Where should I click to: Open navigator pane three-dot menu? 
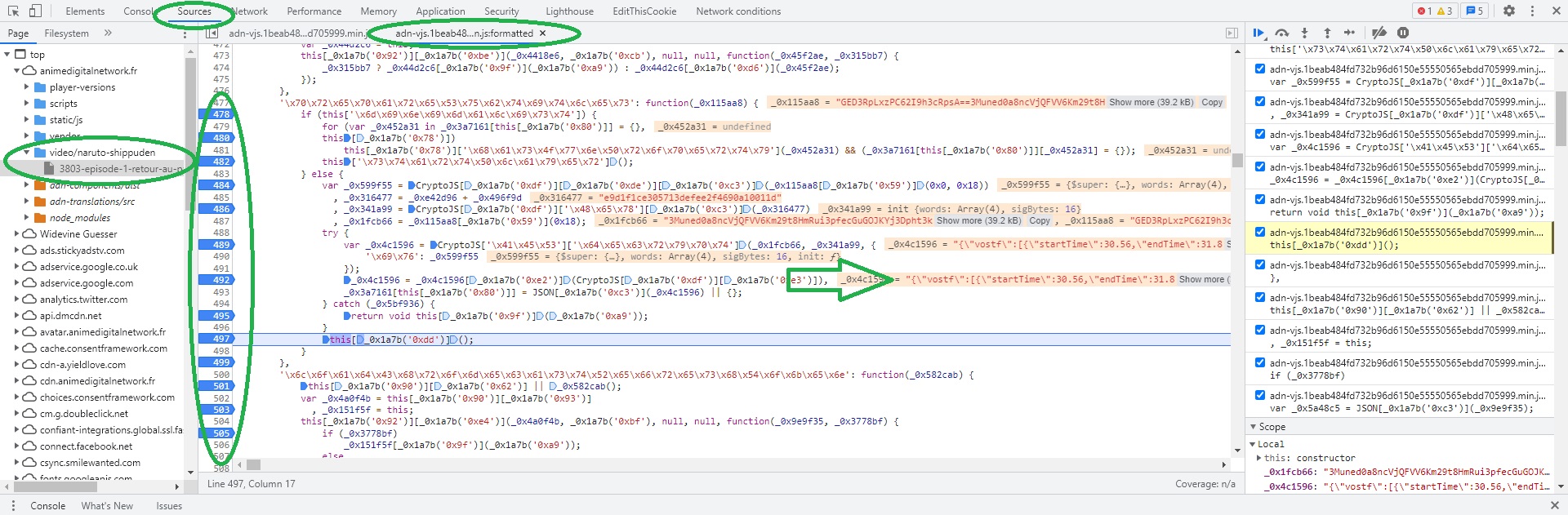[x=185, y=33]
